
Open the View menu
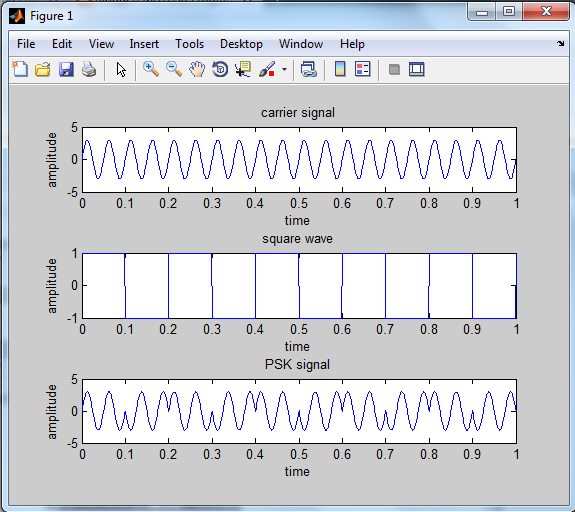[101, 44]
